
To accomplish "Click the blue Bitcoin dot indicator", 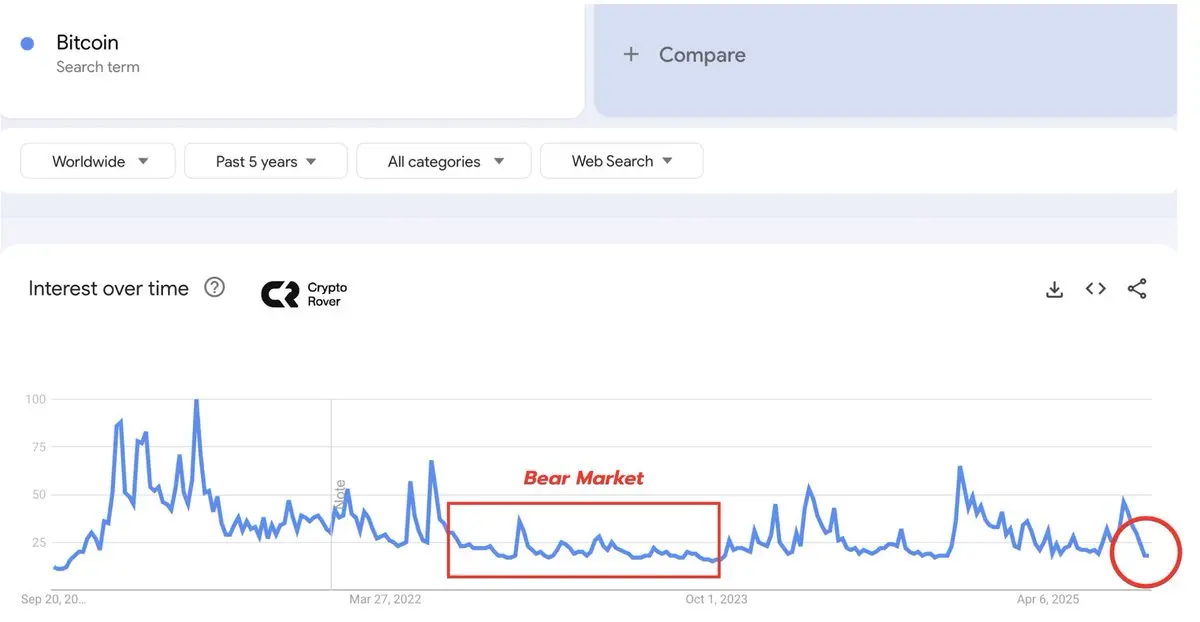I will coord(28,43).
